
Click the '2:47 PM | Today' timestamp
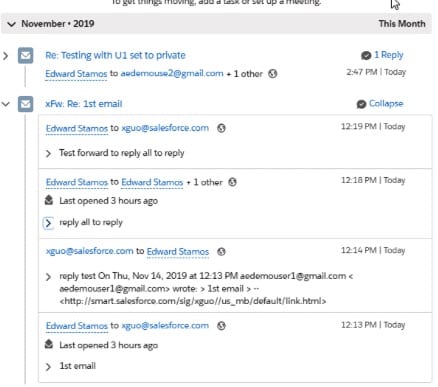[376, 72]
